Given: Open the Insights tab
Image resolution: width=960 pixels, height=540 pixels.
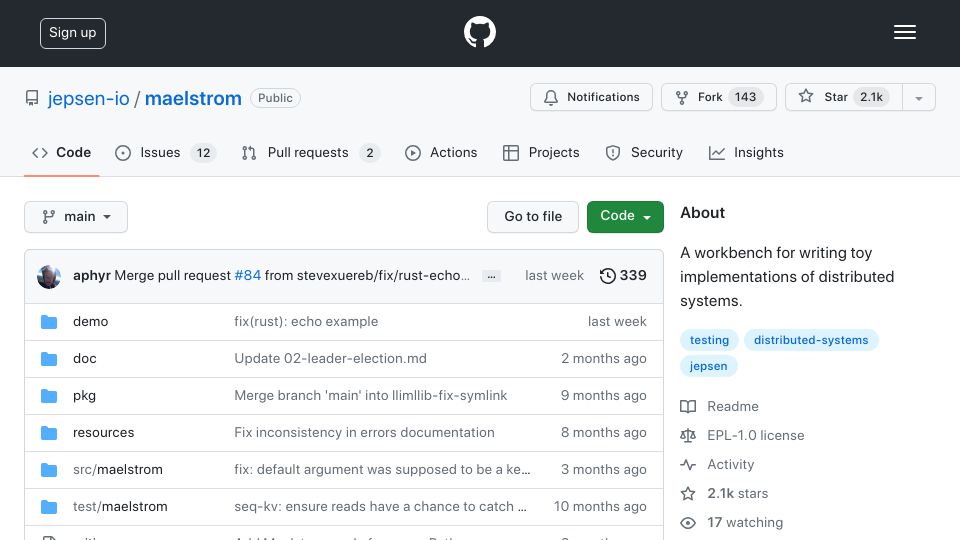Looking at the screenshot, I should pos(746,152).
